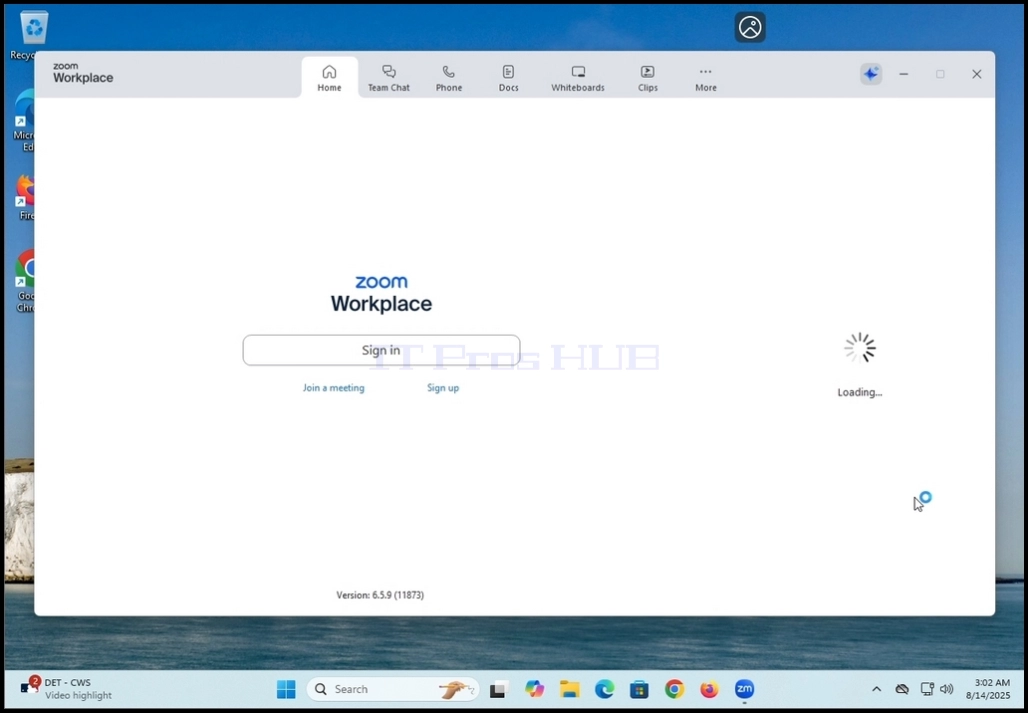This screenshot has height=713, width=1028.
Task: Open the DET - CWS widget in the taskbar
Action: click(66, 689)
